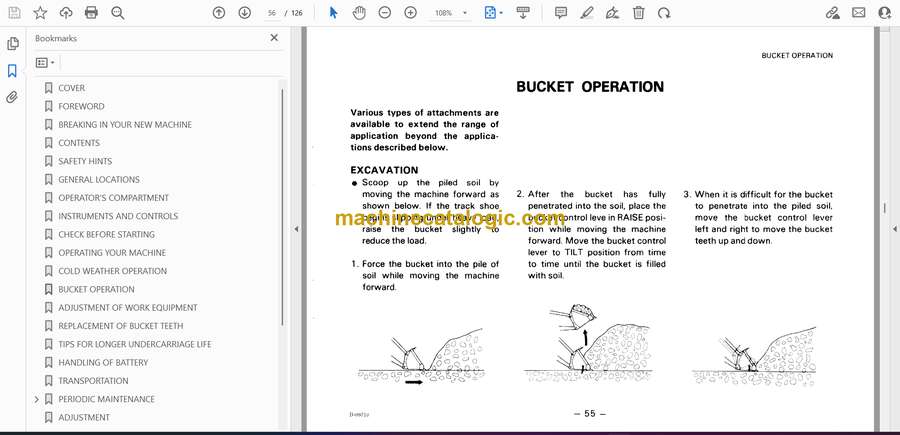
Task: Click the trash delete icon
Action: point(638,13)
